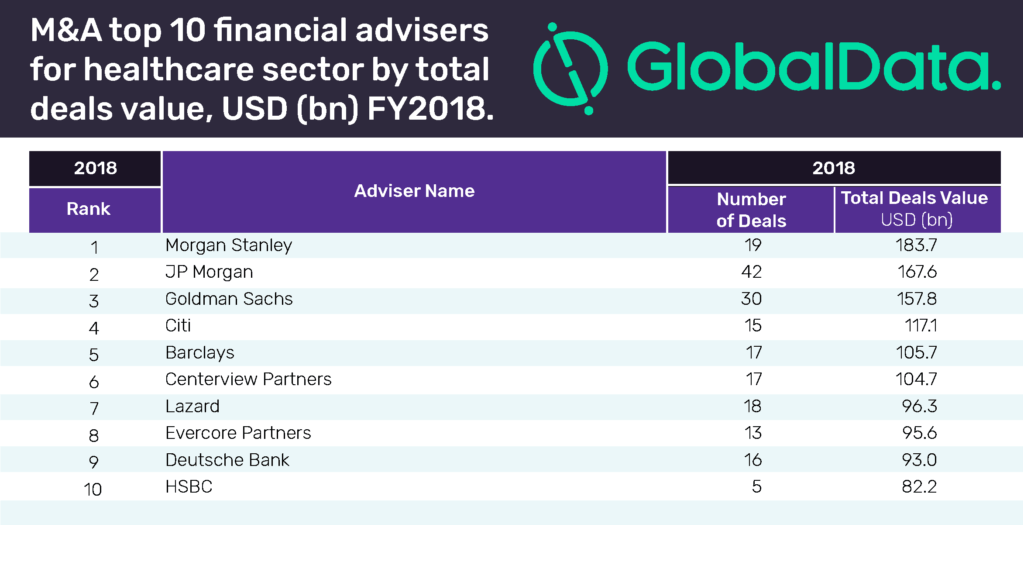Click the Goldman Sachs adviser entry
The image size is (1023, 581).
tap(229, 299)
